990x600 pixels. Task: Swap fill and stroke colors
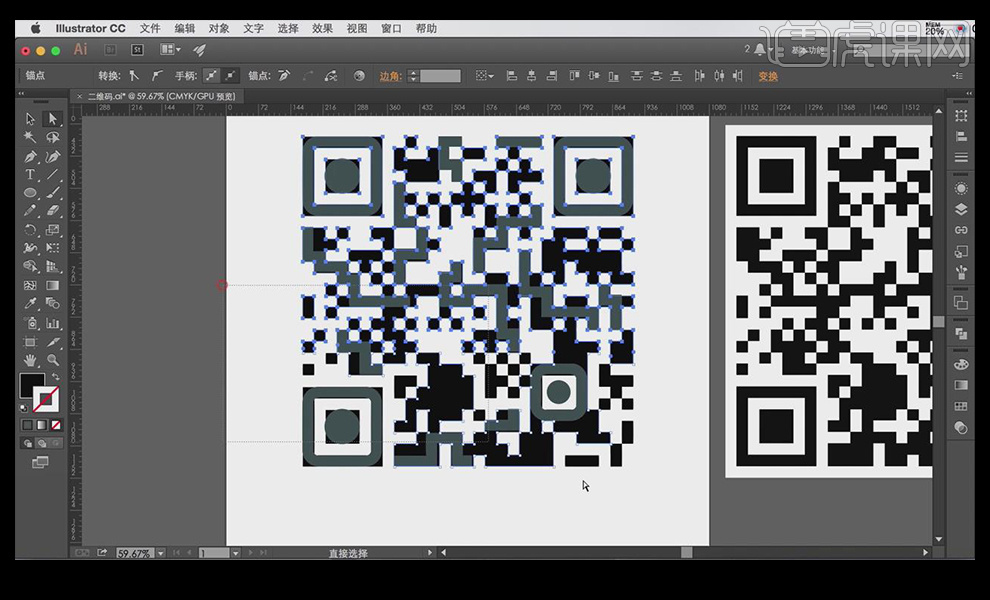(x=54, y=376)
